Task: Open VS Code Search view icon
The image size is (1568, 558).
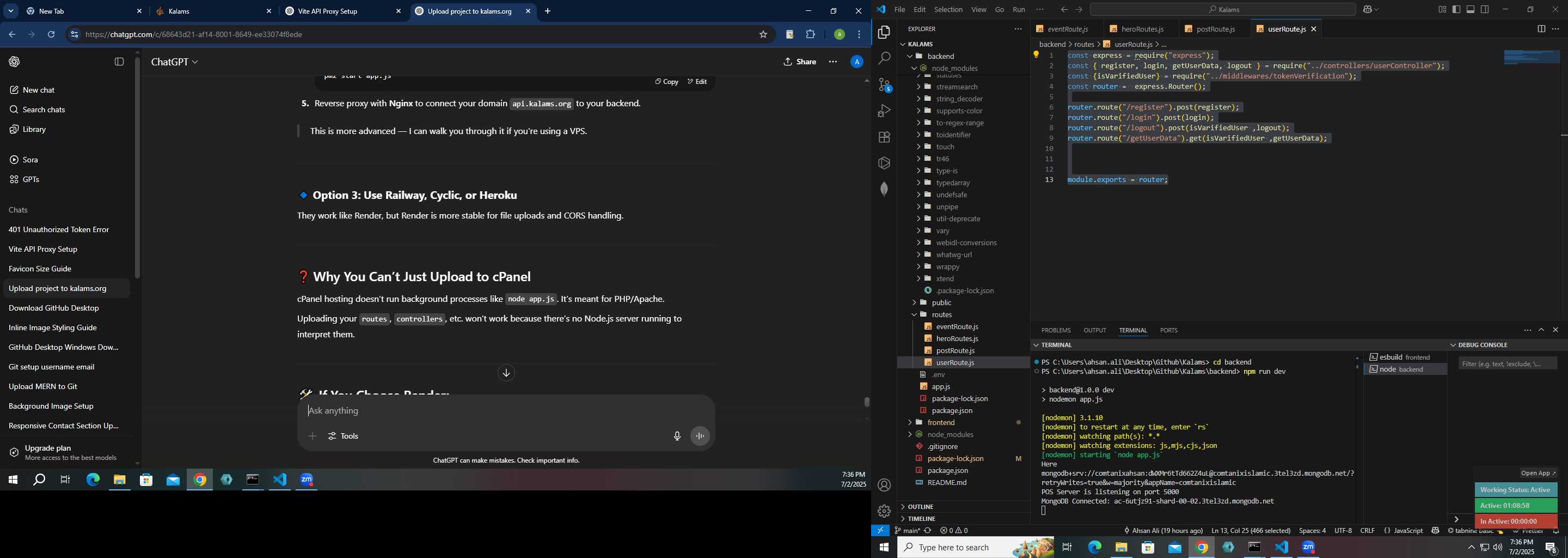Action: (x=884, y=58)
